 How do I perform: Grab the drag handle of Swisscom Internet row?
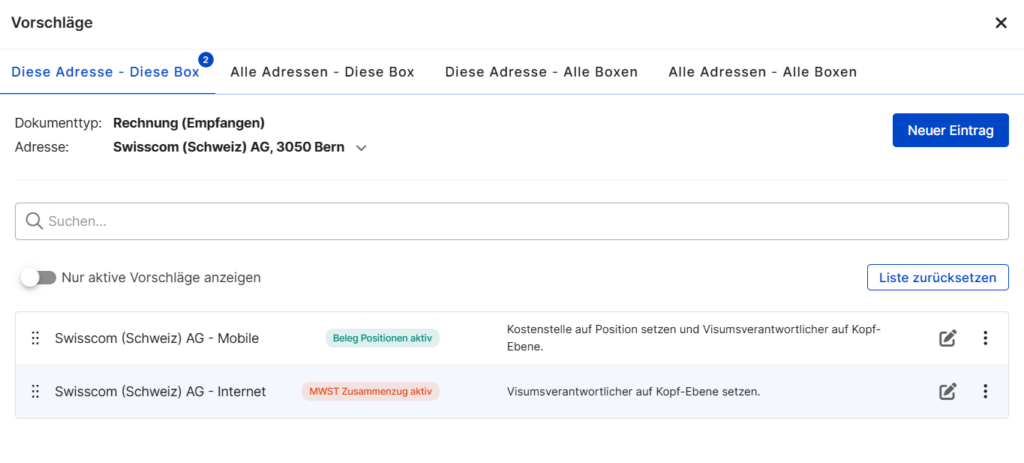[x=35, y=391]
